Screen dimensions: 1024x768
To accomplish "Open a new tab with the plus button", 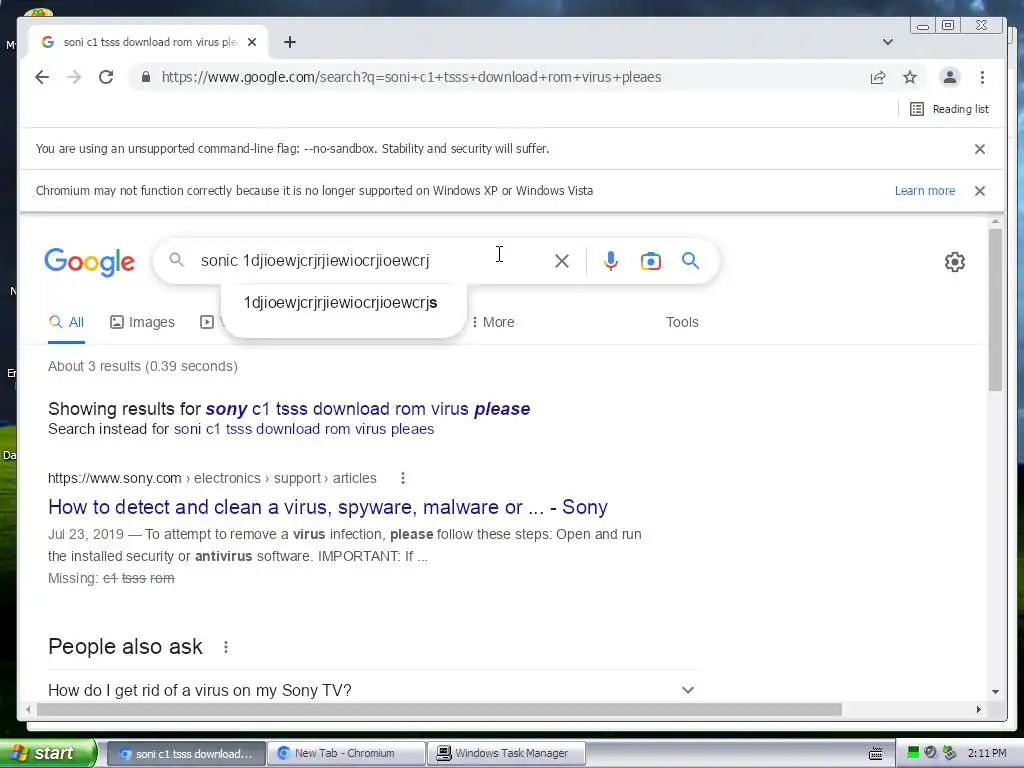I will click(x=290, y=42).
